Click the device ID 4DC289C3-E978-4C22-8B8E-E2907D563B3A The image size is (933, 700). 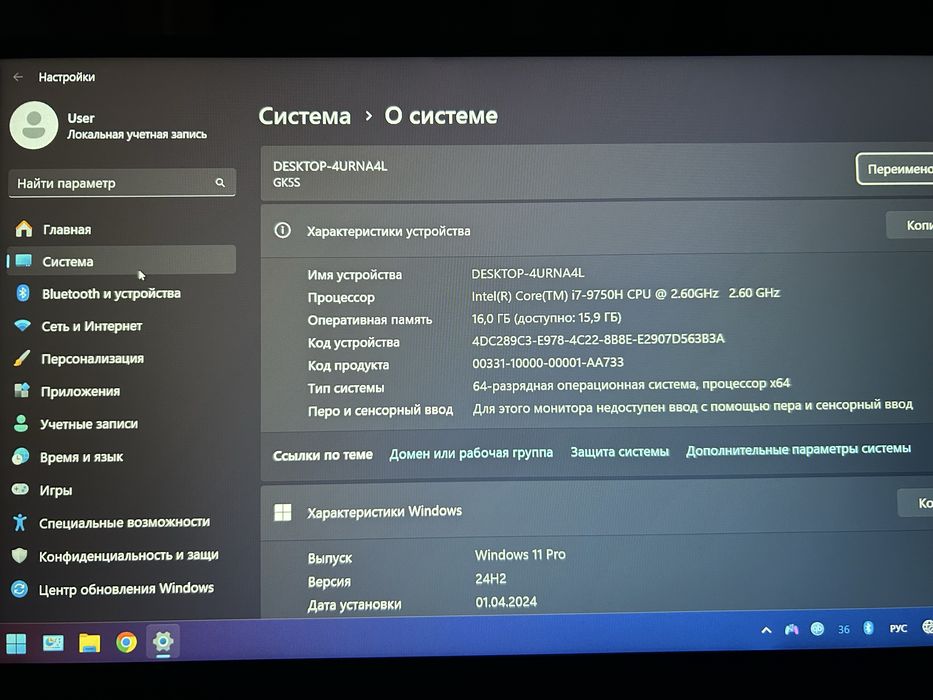598,339
